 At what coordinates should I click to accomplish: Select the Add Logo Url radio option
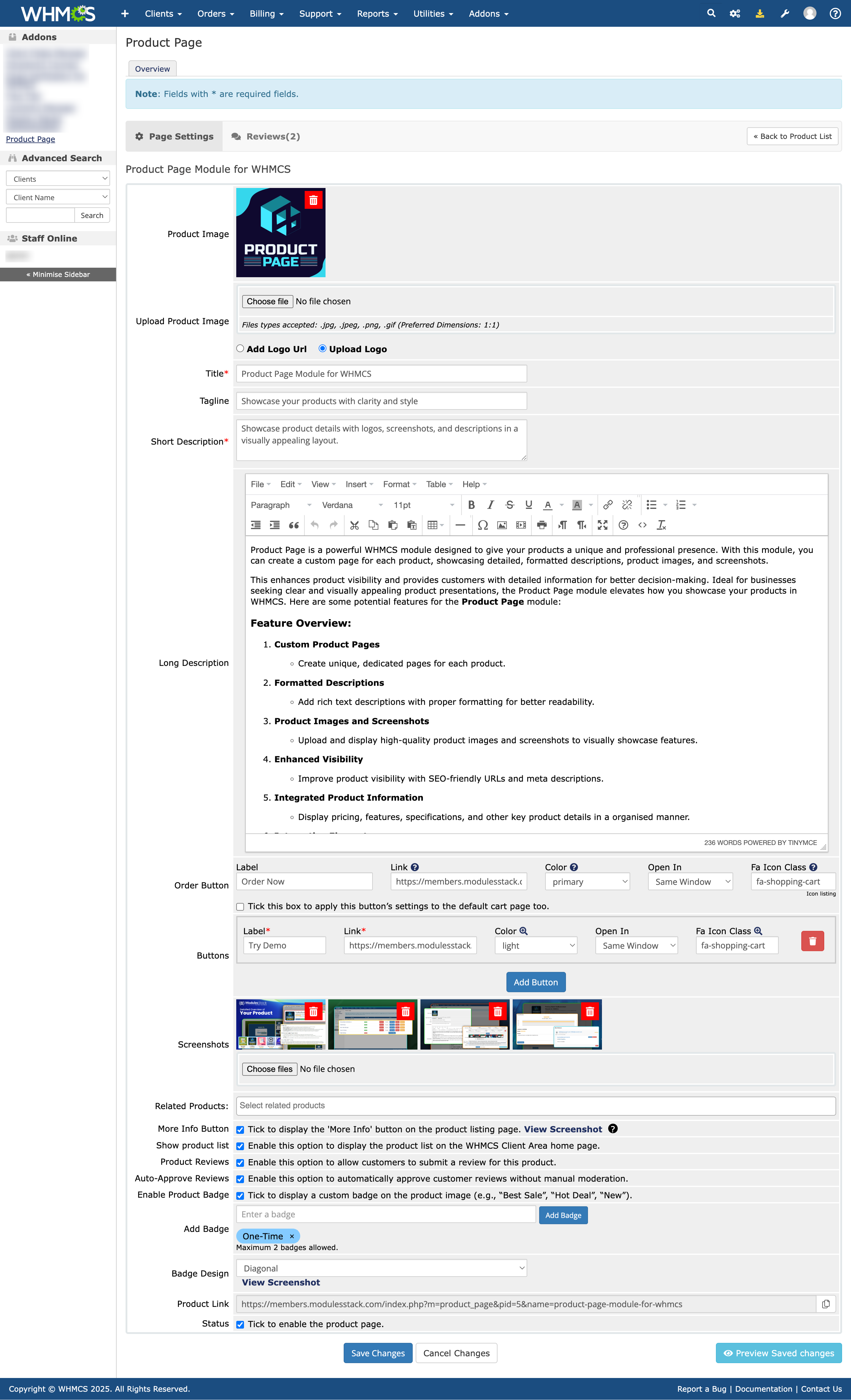[x=240, y=349]
